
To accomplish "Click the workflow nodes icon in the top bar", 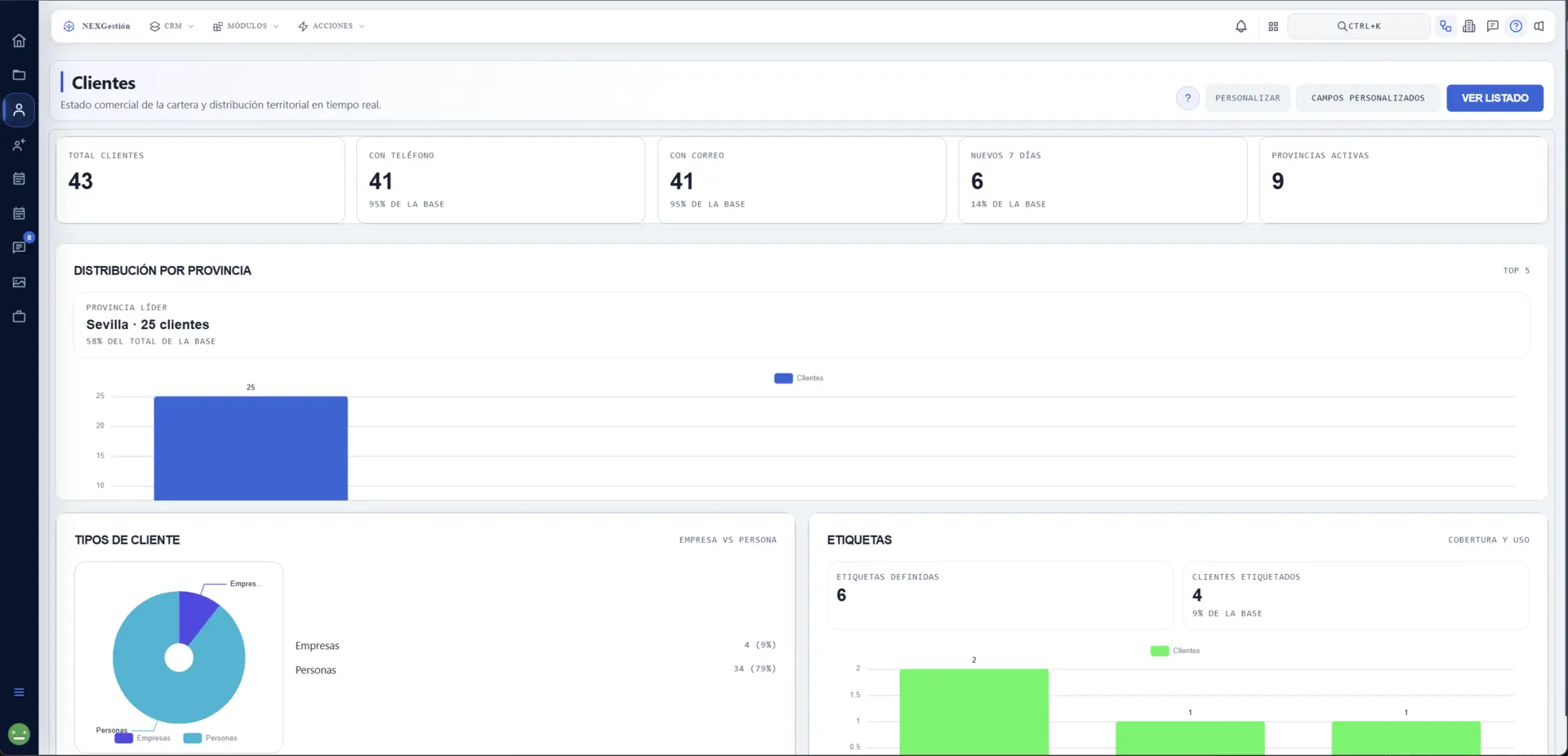I will tap(1445, 26).
